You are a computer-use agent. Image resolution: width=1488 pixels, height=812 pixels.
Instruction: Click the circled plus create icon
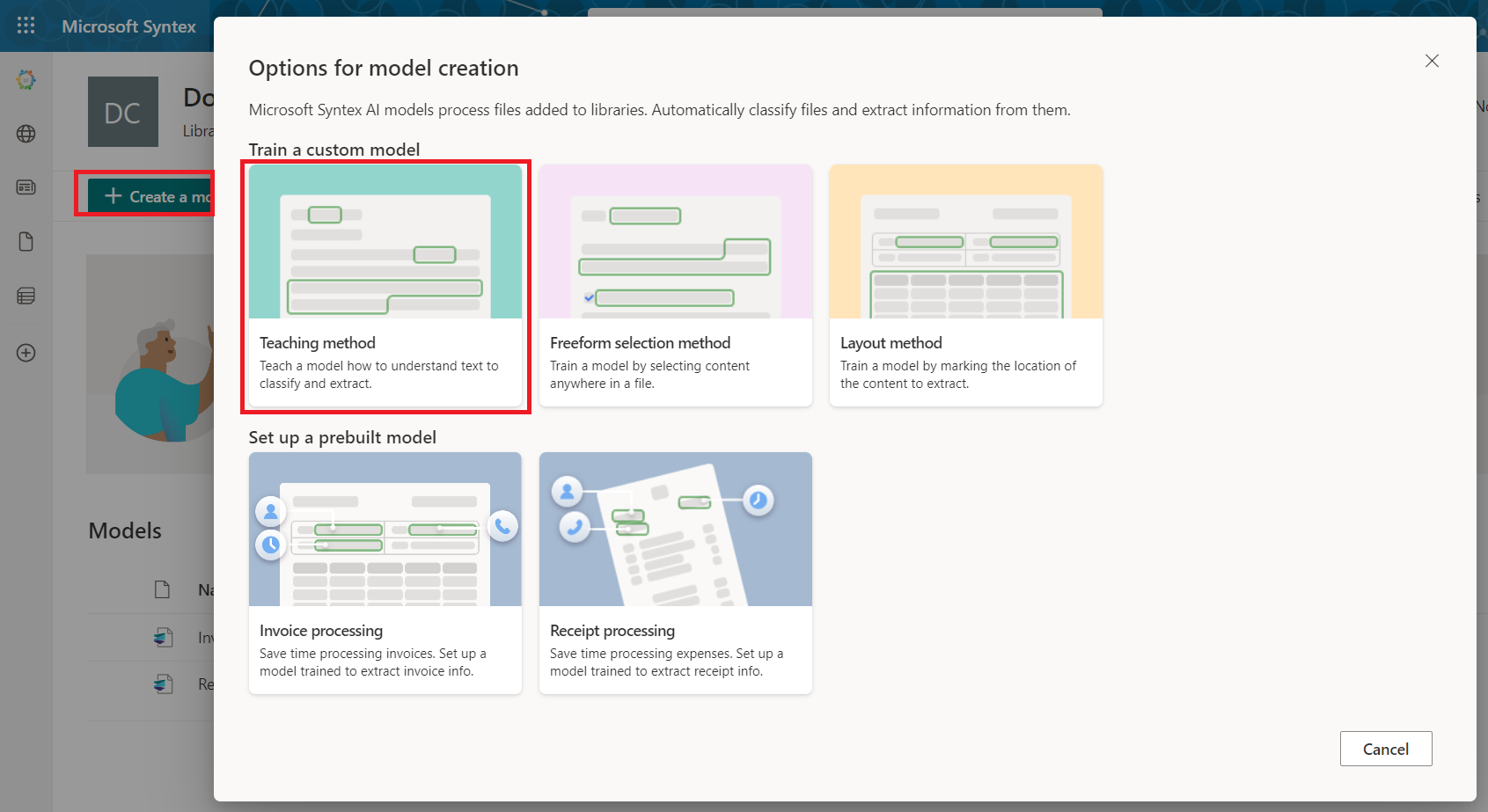[26, 353]
